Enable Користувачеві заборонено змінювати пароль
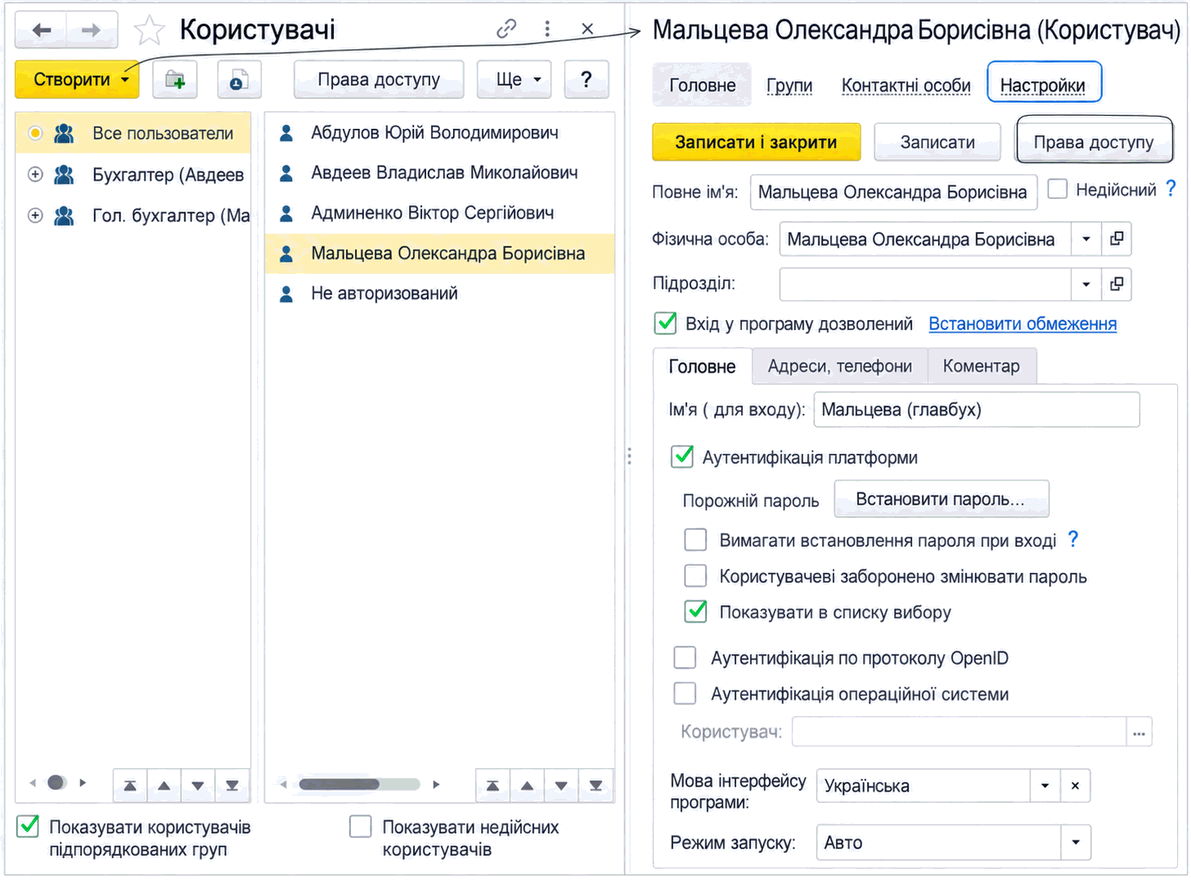Screen dimensions: 1191x880 (x=695, y=576)
